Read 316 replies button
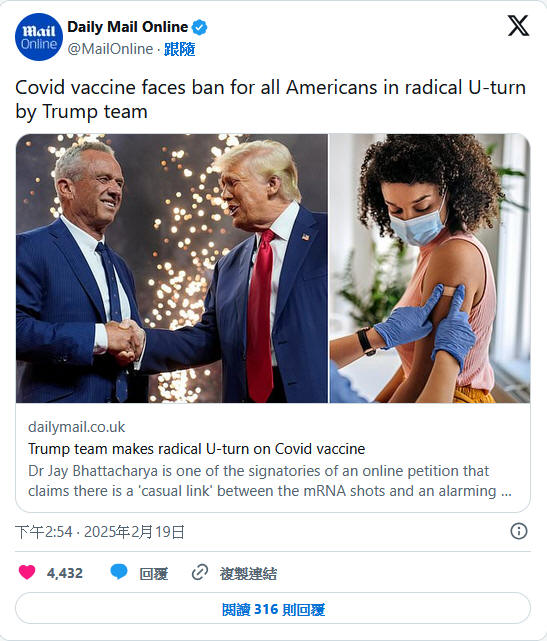 [273, 609]
